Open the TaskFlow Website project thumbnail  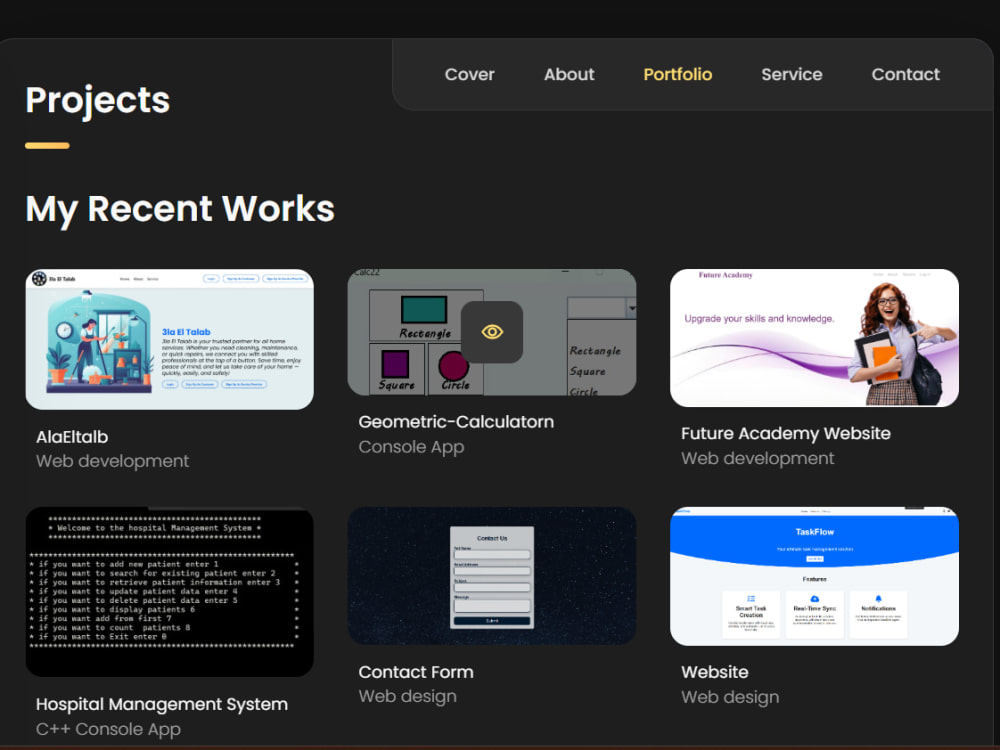point(814,576)
